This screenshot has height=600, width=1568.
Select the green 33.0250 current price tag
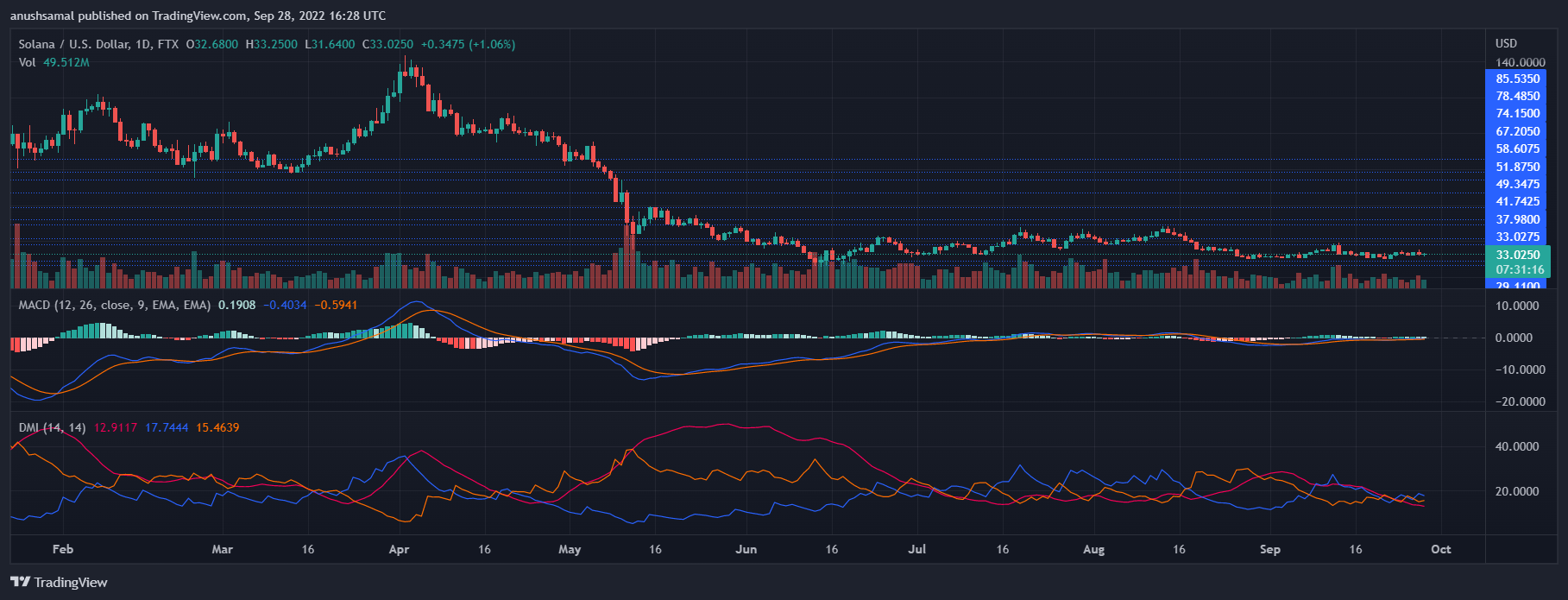[1518, 255]
